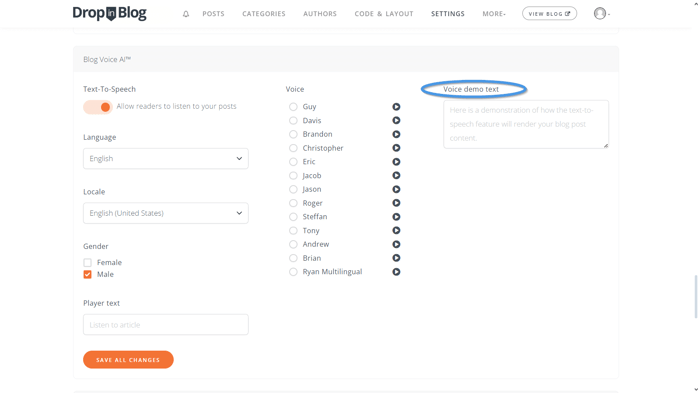Play the Davis voice preview
Image resolution: width=700 pixels, height=393 pixels.
[396, 121]
